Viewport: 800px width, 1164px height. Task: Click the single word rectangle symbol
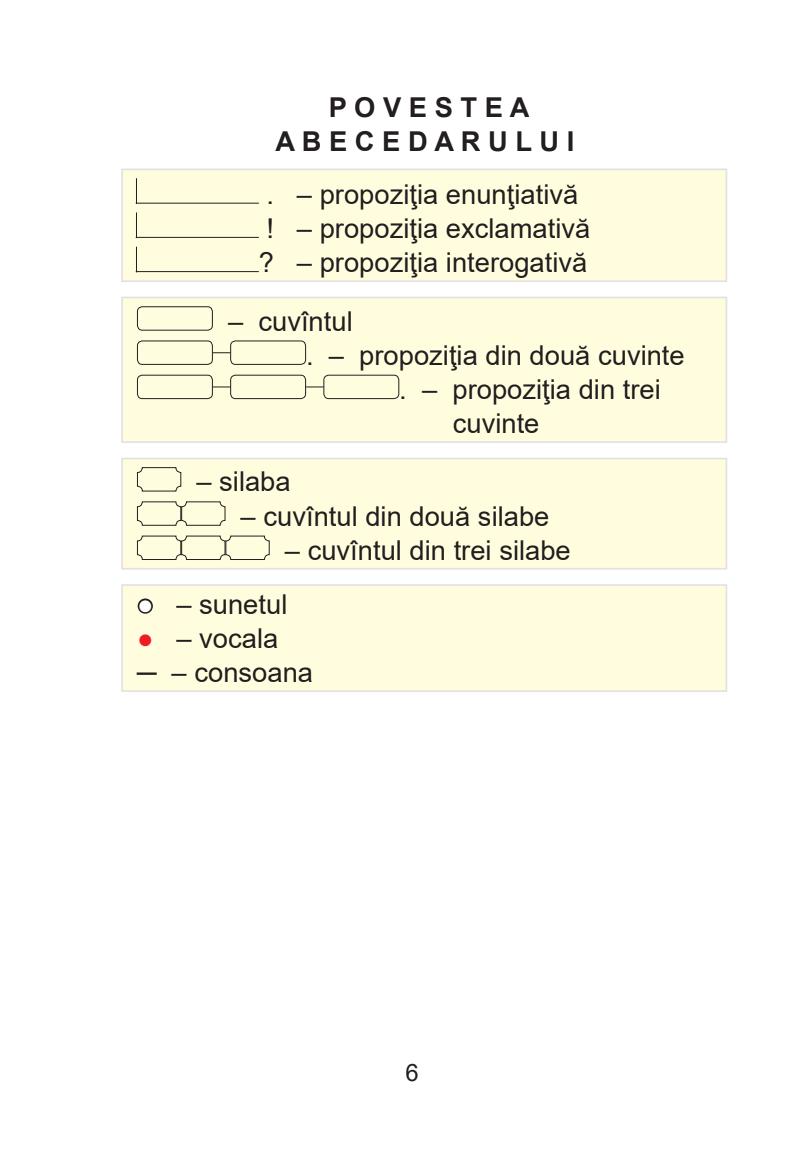(175, 320)
